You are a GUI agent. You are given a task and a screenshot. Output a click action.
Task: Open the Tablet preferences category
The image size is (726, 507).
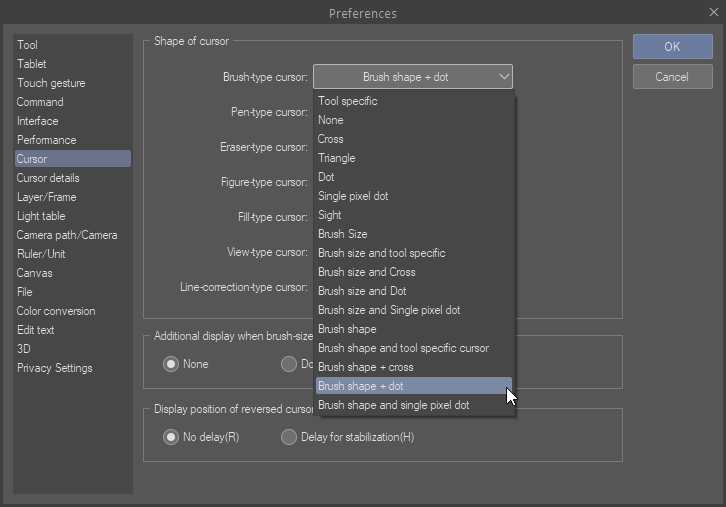[32, 64]
